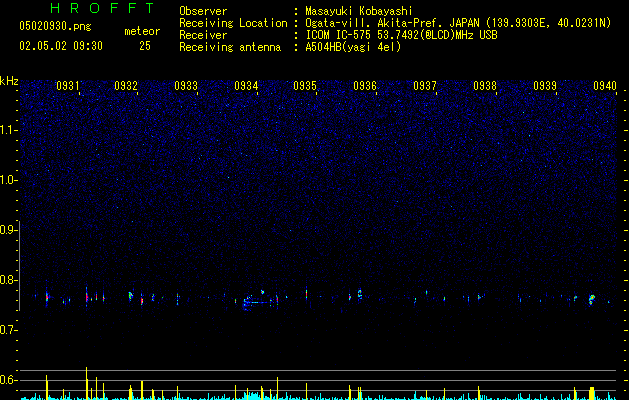Select the file name 05020930.png
The image size is (629, 400).
(55, 26)
